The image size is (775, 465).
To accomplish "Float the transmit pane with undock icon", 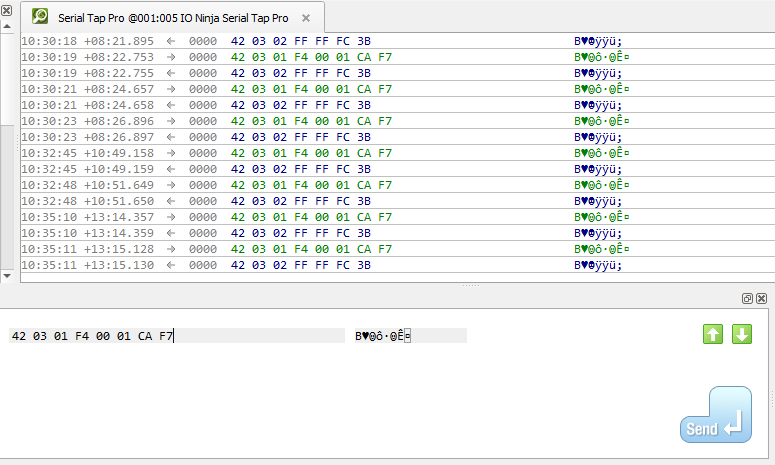I will (x=747, y=298).
